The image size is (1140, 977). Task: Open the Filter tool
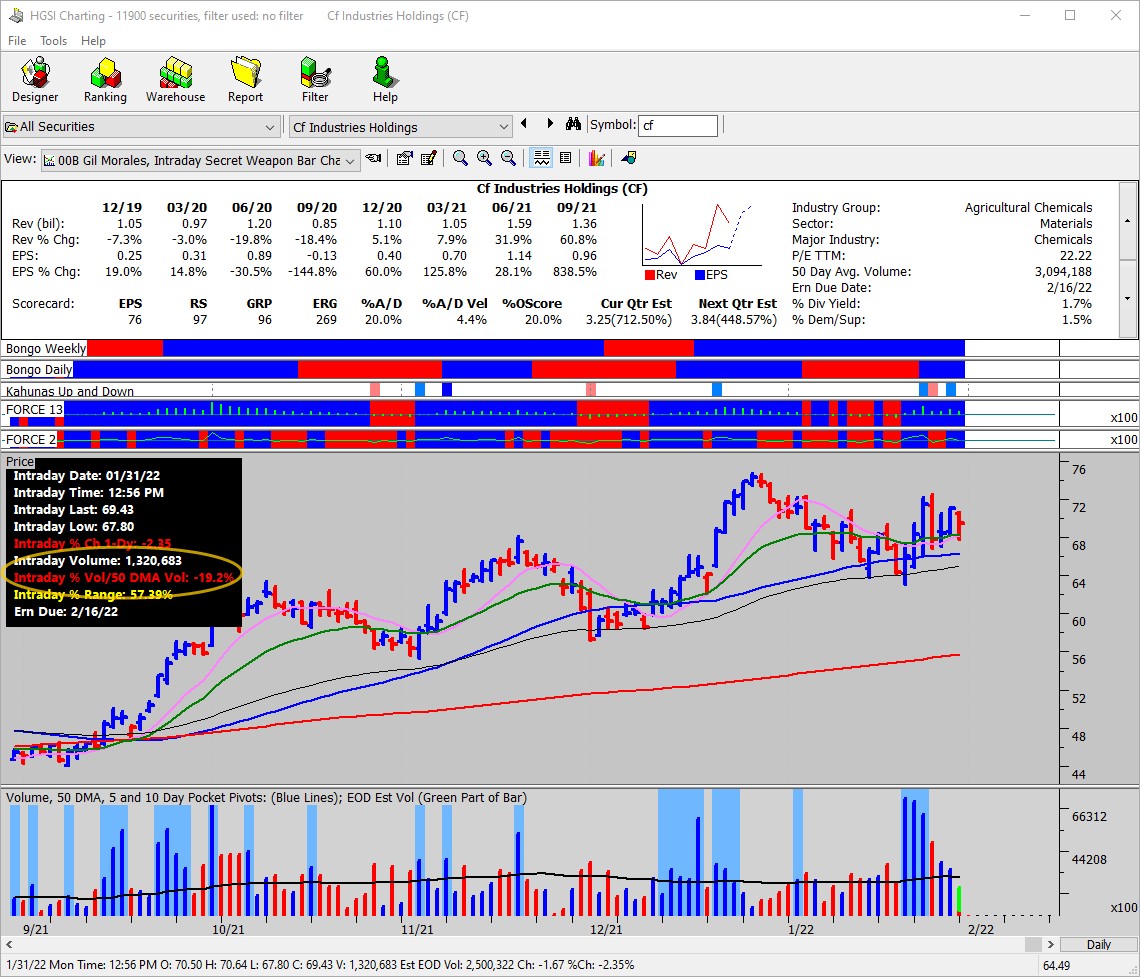315,80
